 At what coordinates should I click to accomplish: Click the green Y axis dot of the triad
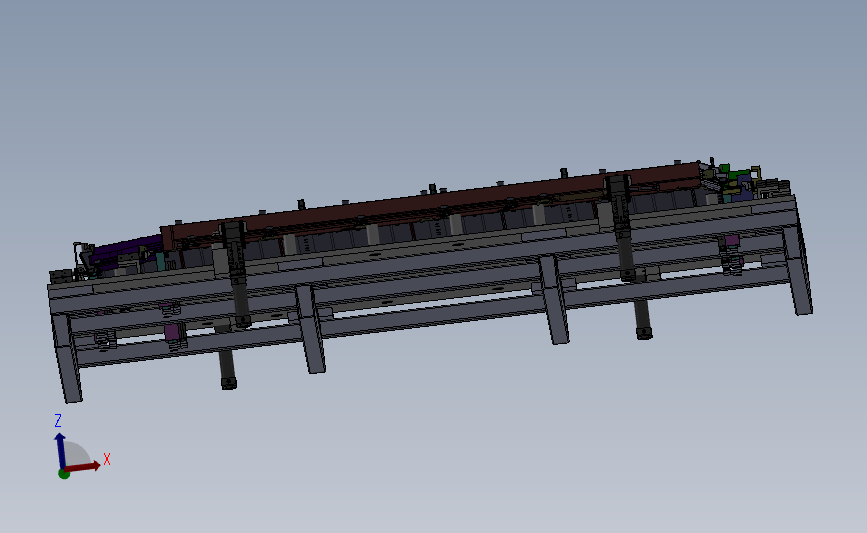click(x=64, y=473)
